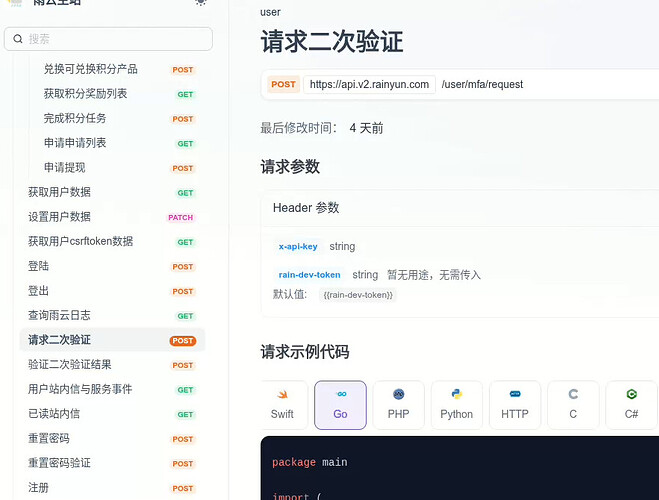Click the user breadcrumb link above title
The image size is (659, 500).
point(270,12)
